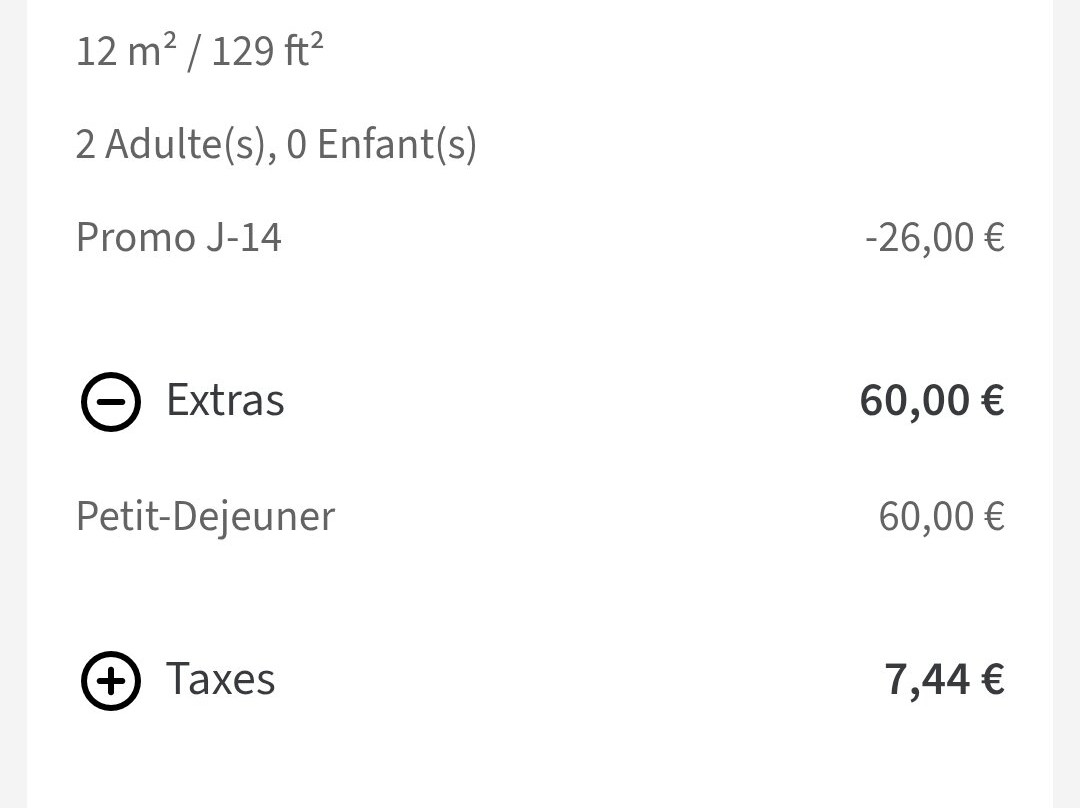The width and height of the screenshot is (1080, 808).
Task: Click the 12 m² room size
Action: 123,50
